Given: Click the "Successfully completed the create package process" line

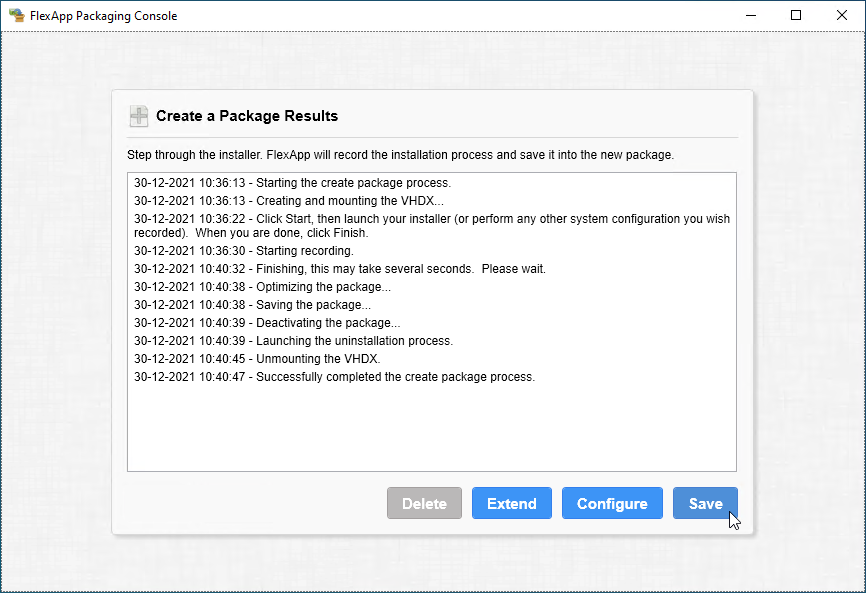Looking at the screenshot, I should [x=334, y=377].
